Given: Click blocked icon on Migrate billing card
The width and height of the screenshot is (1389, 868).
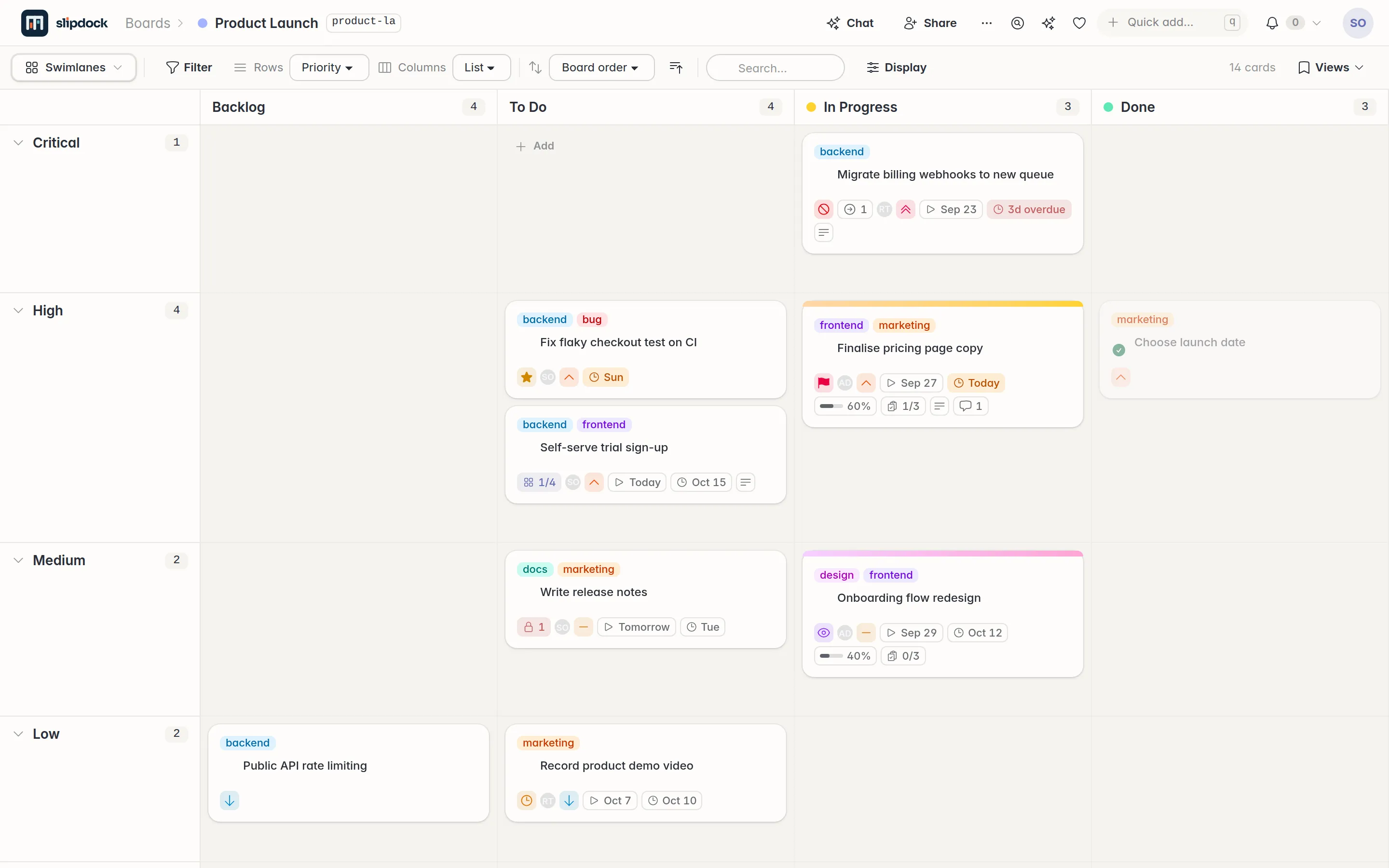Looking at the screenshot, I should point(824,210).
